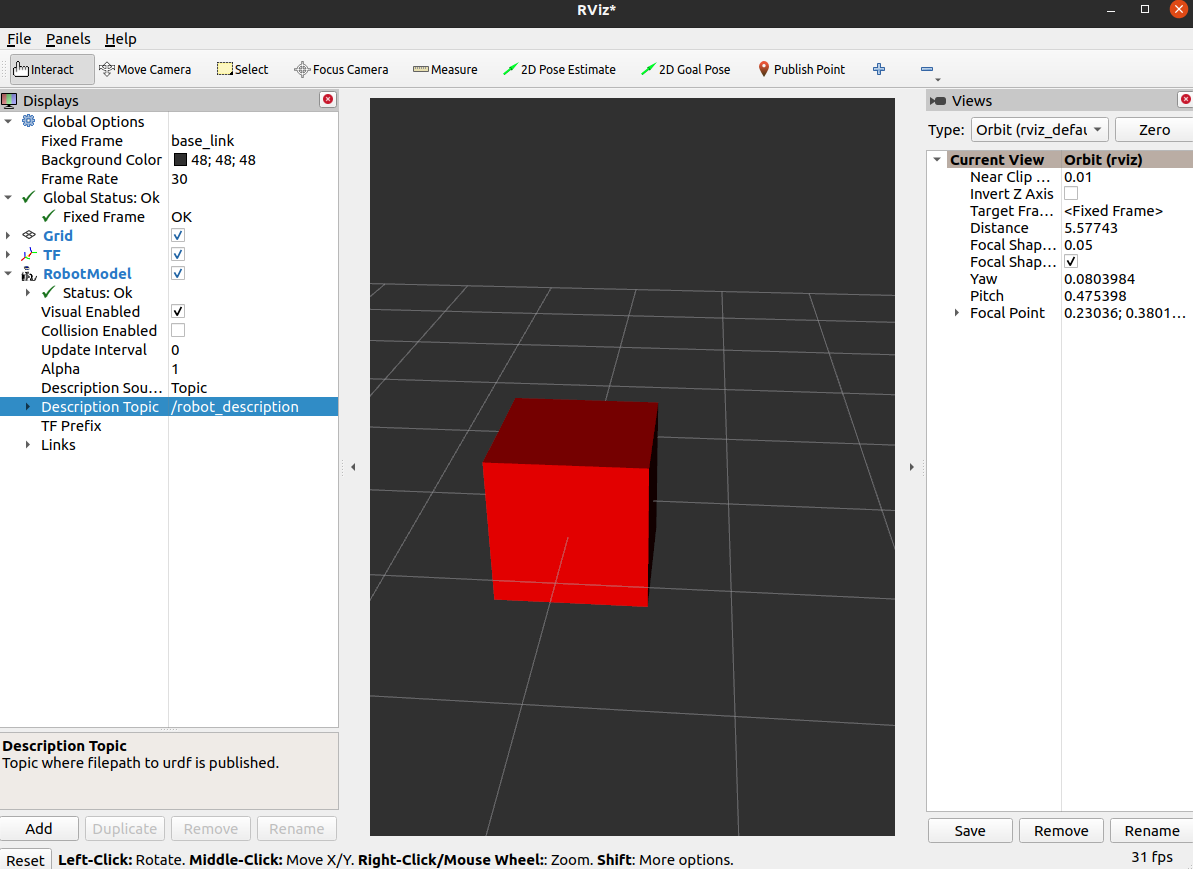
Task: Select the Interact tool
Action: coord(52,69)
